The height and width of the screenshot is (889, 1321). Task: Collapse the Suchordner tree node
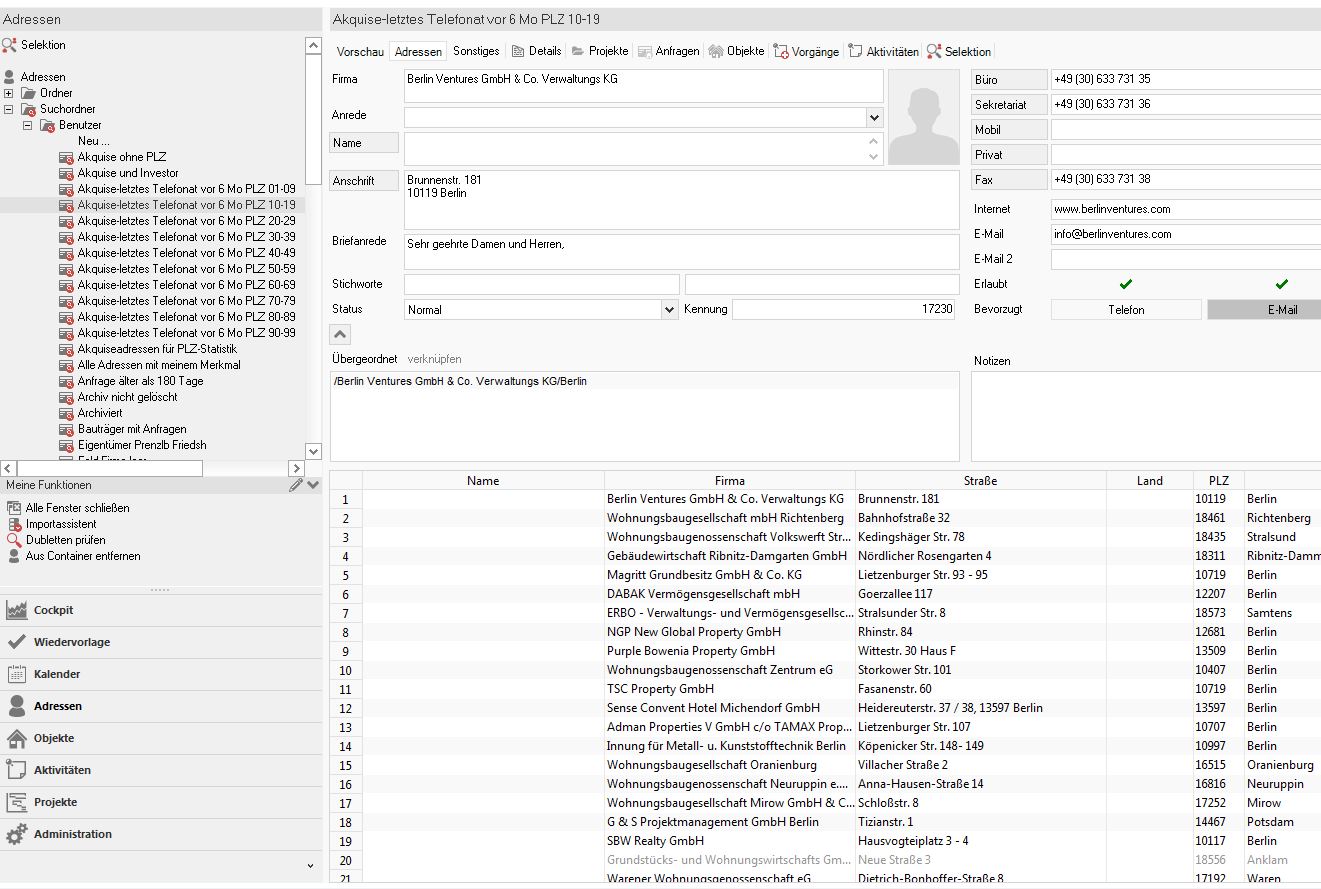[9, 109]
